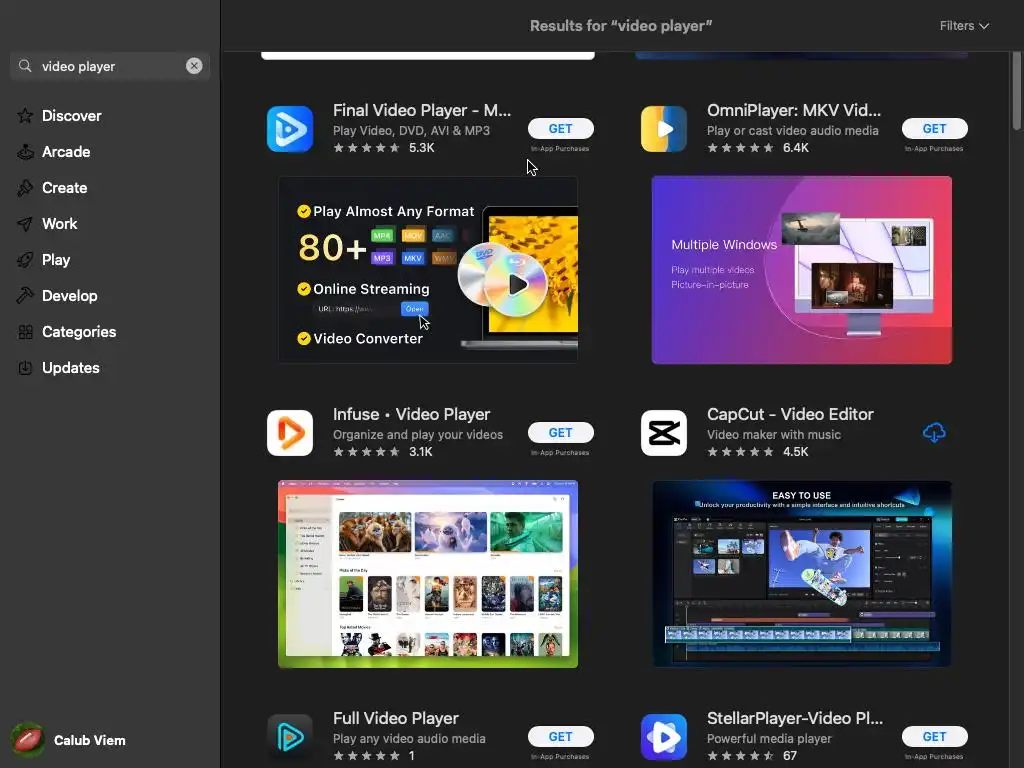Open OmniPlayer: MKV Vid... title

pyautogui.click(x=794, y=110)
